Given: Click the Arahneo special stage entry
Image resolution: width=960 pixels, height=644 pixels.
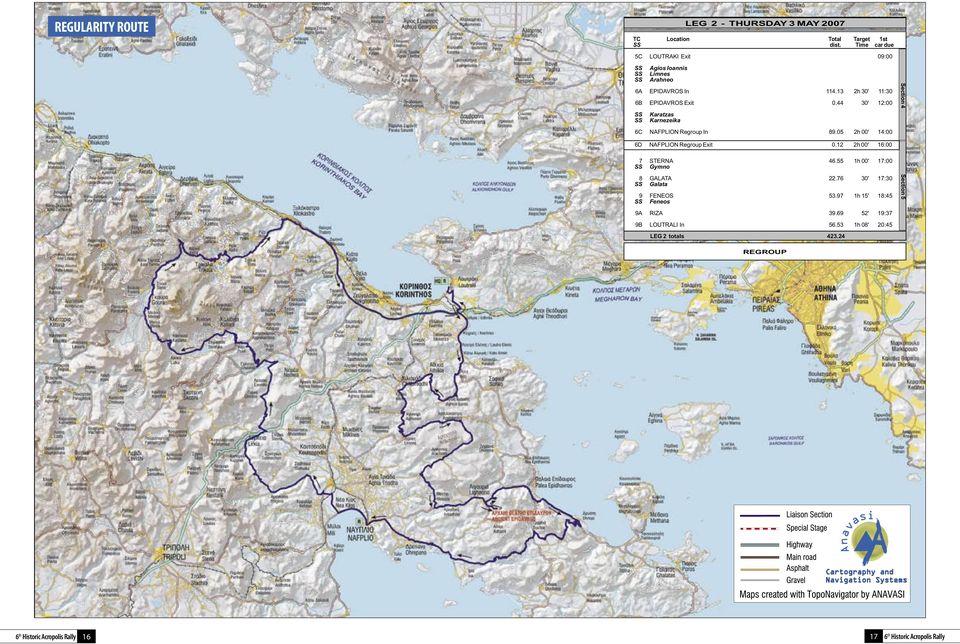Looking at the screenshot, I should pyautogui.click(x=661, y=80).
